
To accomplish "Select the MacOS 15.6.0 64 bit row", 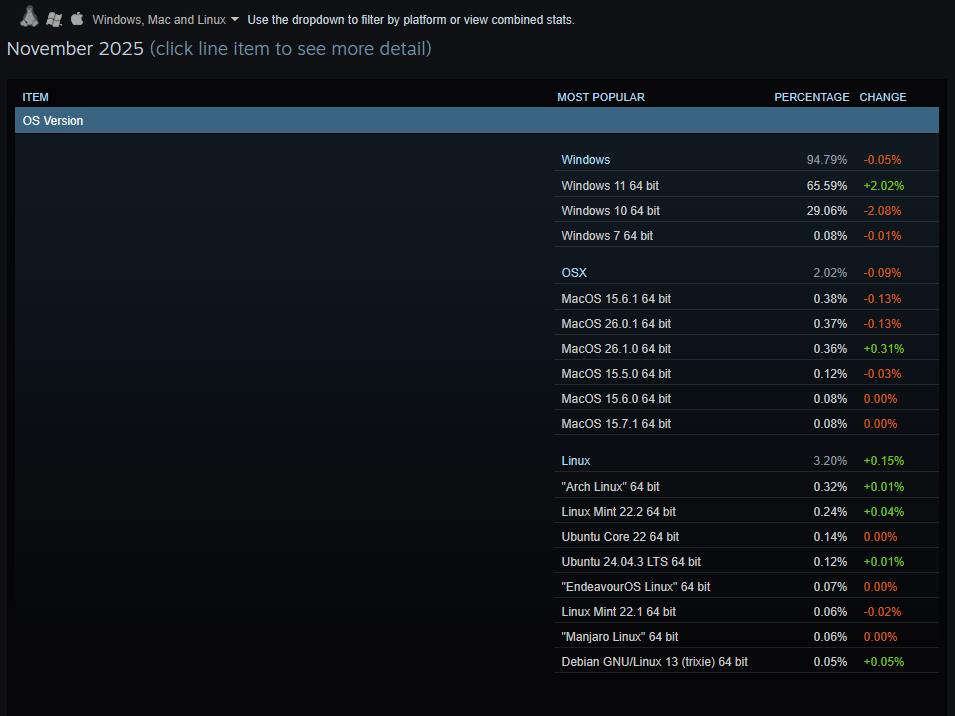I will coord(746,398).
